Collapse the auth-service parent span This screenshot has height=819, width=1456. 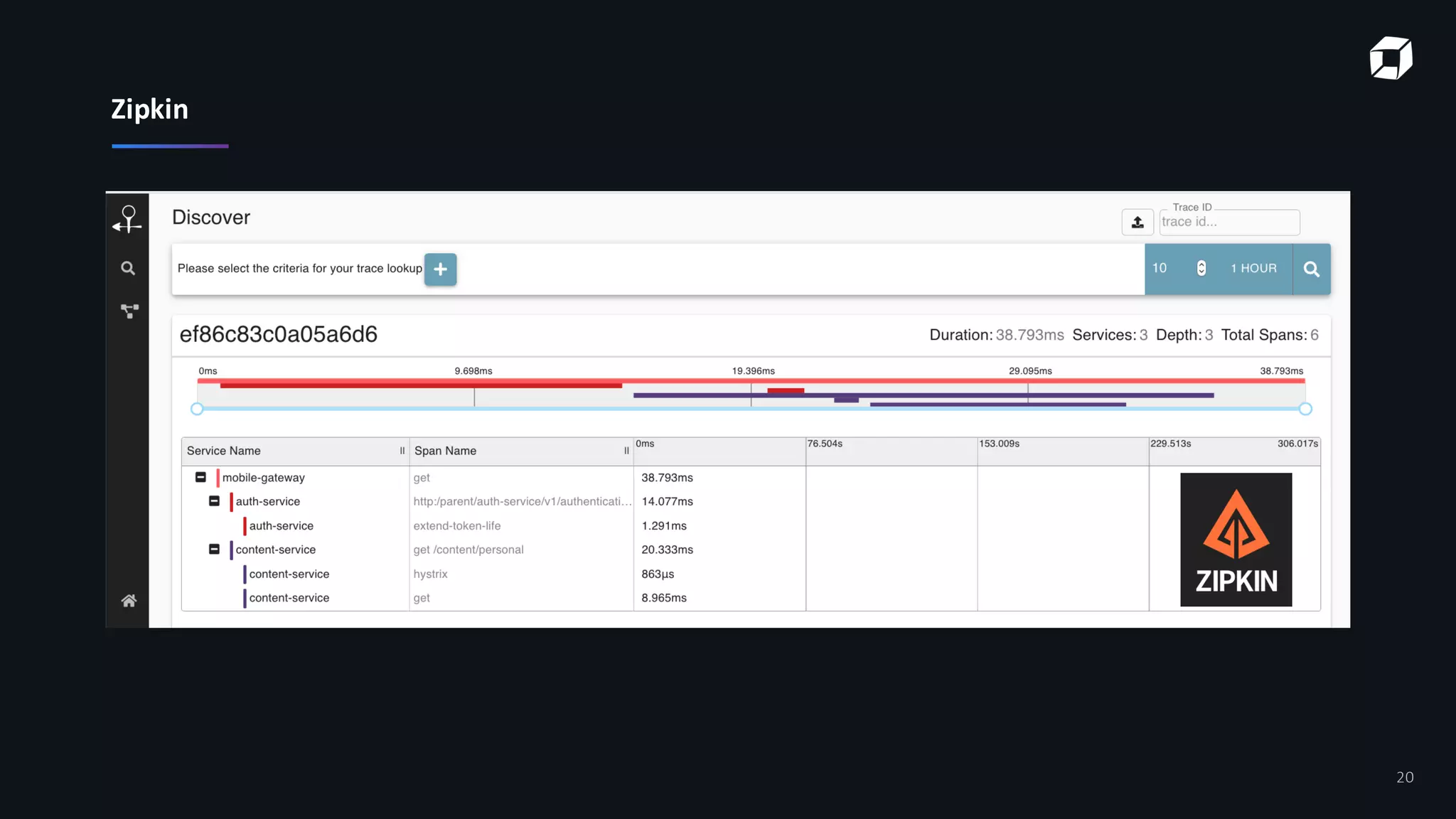click(214, 501)
